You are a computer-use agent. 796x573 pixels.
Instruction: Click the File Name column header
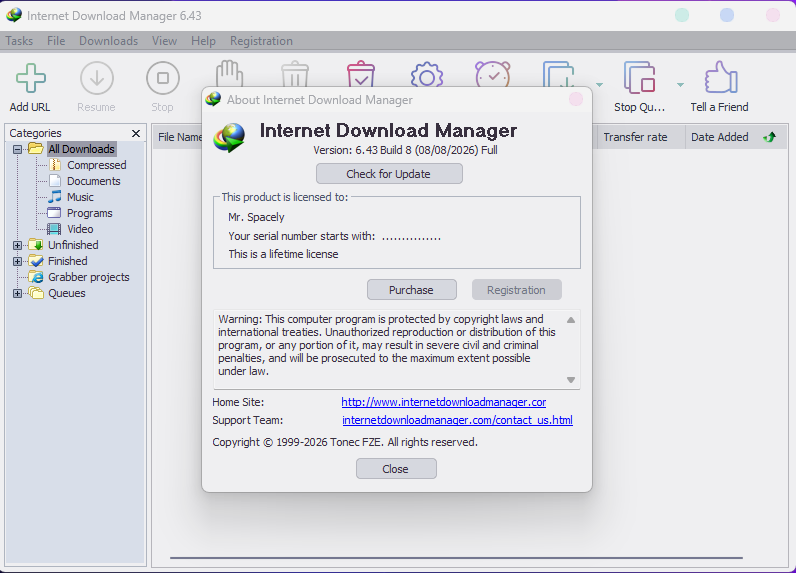[179, 137]
